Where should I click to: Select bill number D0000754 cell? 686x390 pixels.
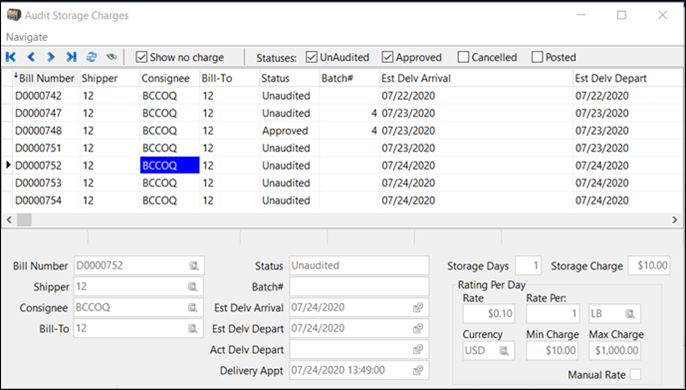[x=46, y=200]
